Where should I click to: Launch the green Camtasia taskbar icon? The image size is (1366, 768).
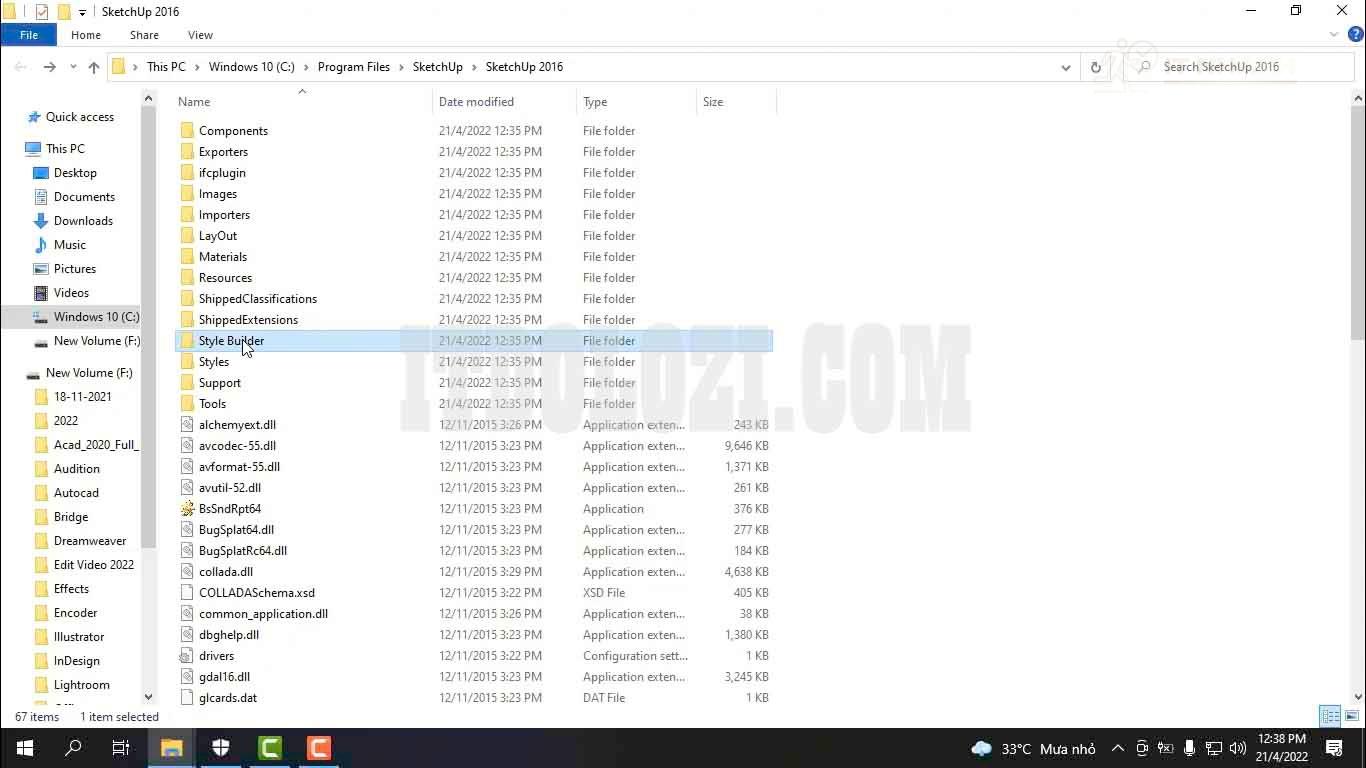[x=270, y=748]
